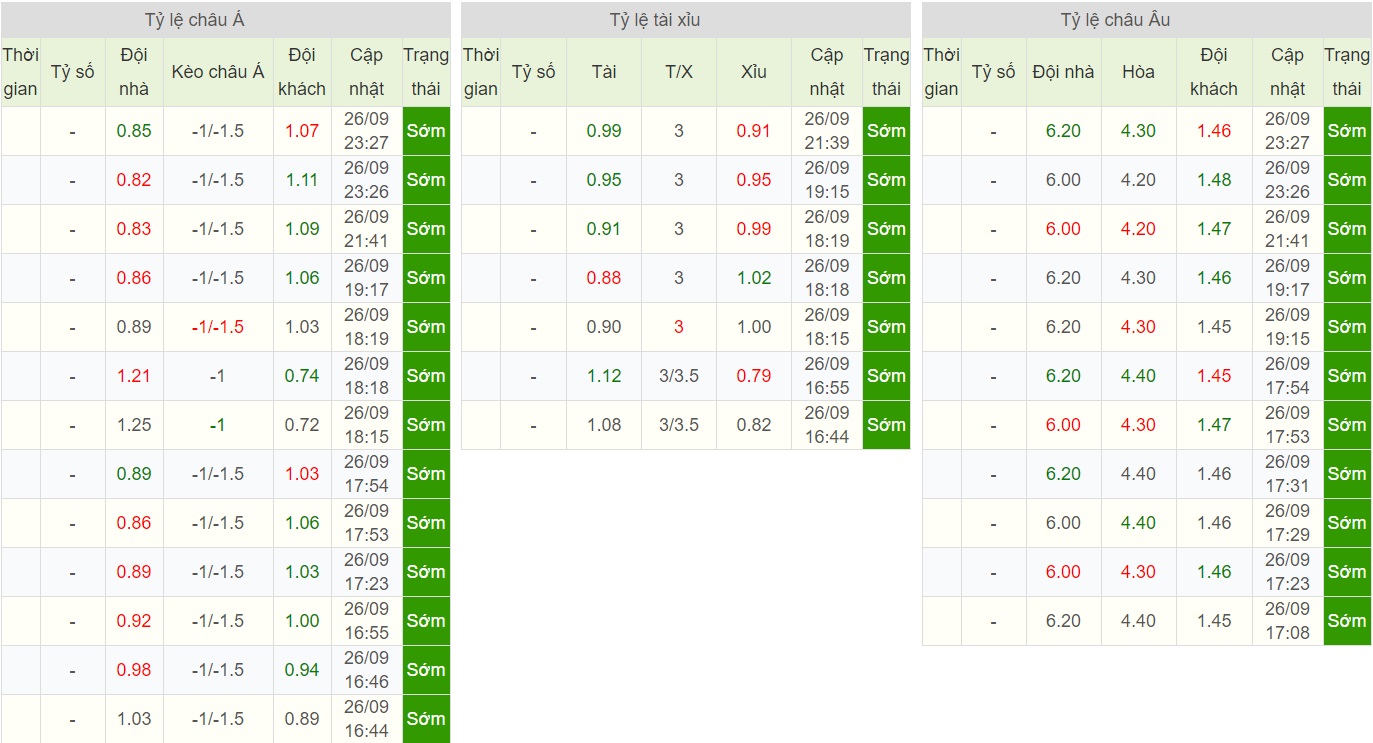
Task: Select home odds 0.92 in châu Á table
Action: pyautogui.click(x=134, y=621)
